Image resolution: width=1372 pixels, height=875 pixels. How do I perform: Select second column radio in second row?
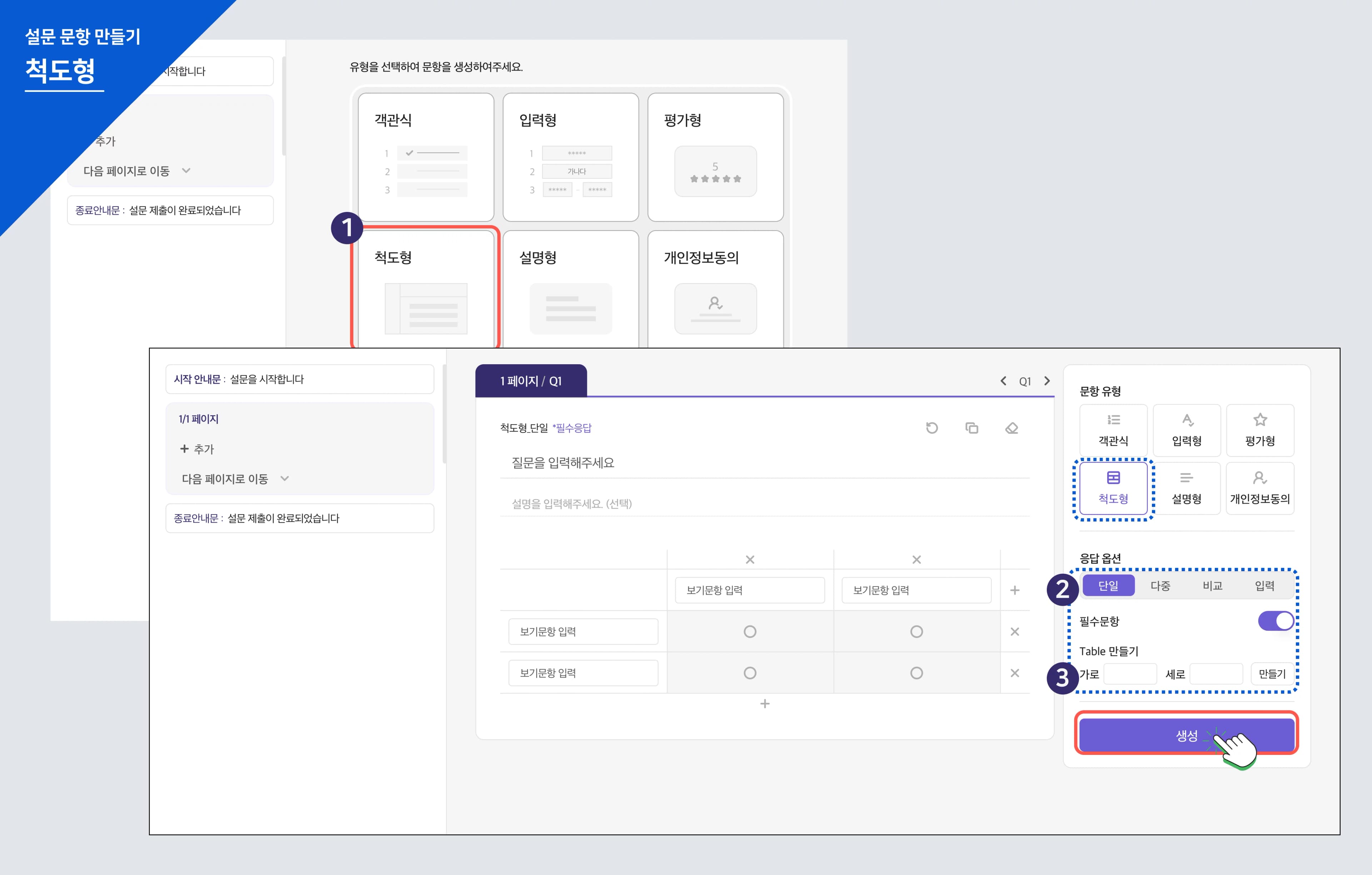click(x=916, y=673)
